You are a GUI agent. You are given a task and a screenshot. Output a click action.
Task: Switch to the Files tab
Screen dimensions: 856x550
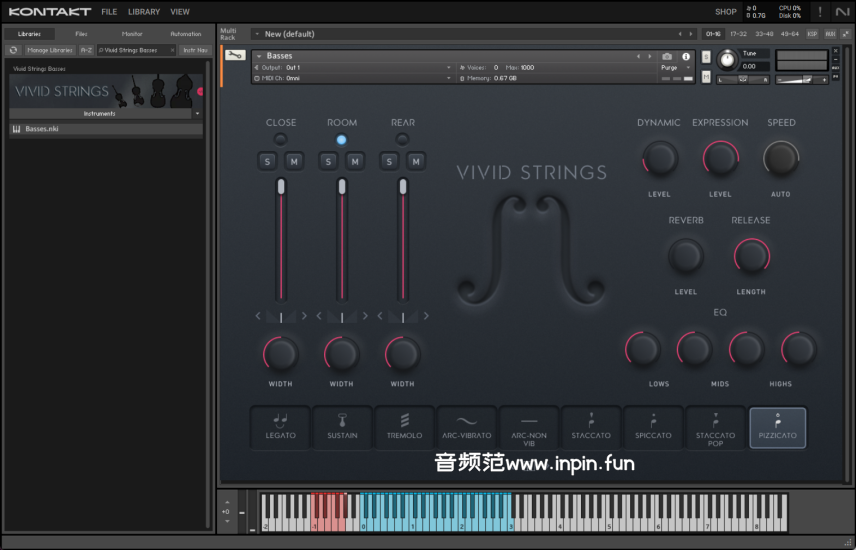(81, 34)
